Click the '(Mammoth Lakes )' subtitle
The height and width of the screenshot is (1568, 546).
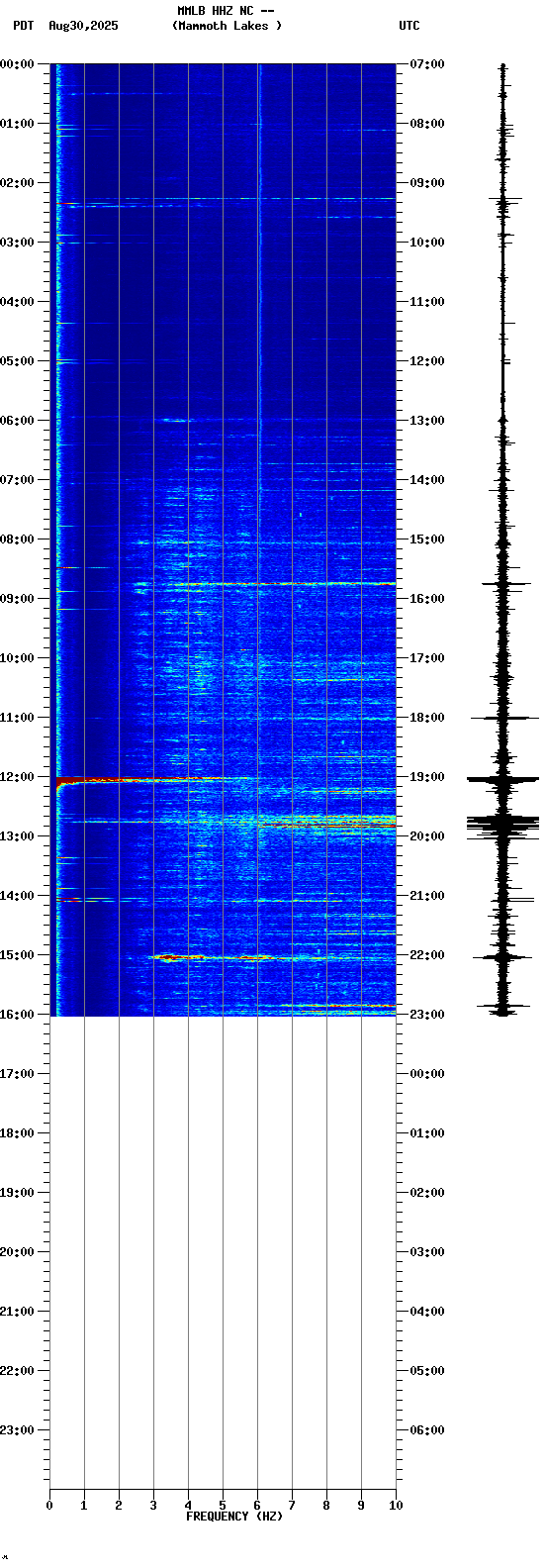coord(227,26)
